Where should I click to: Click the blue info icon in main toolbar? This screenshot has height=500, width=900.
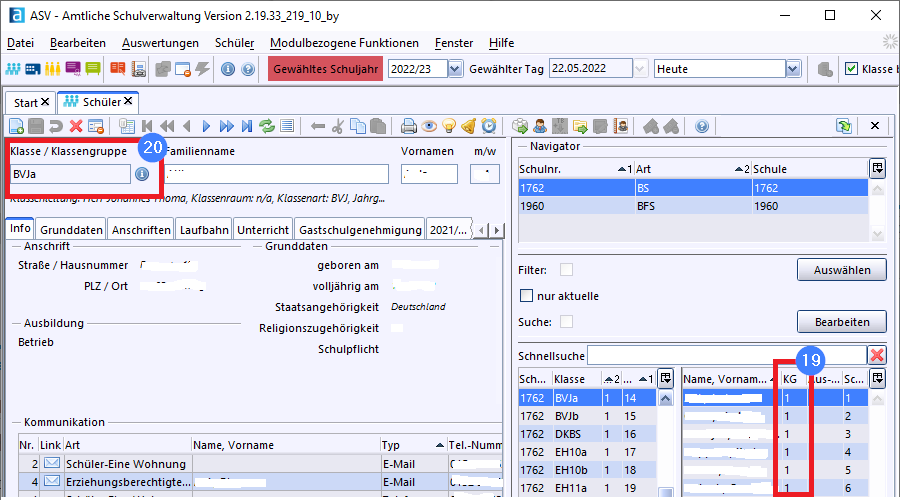(228, 69)
